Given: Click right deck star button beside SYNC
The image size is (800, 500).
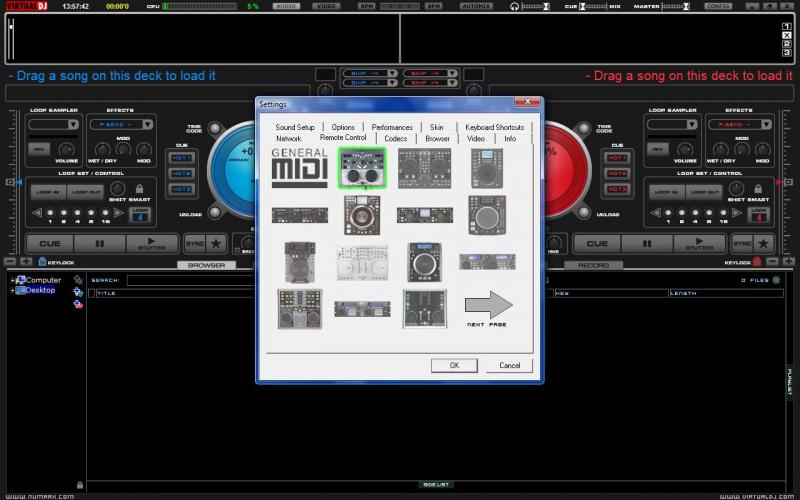Looking at the screenshot, I should [x=763, y=244].
